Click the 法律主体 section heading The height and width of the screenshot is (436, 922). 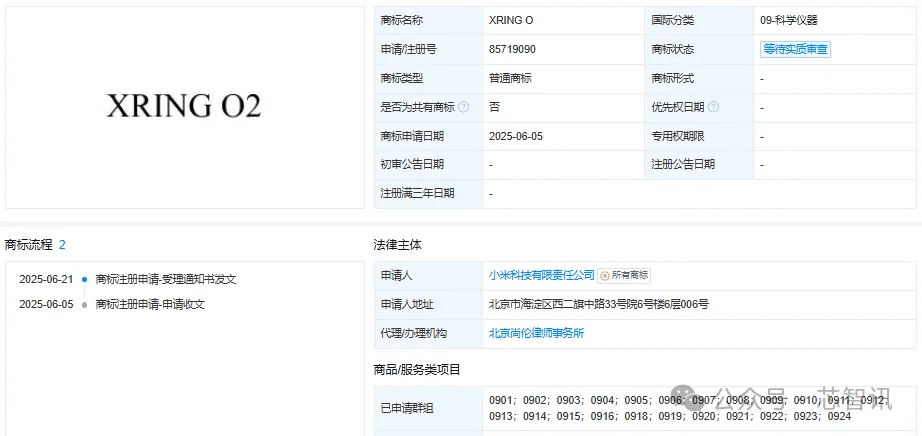point(397,245)
